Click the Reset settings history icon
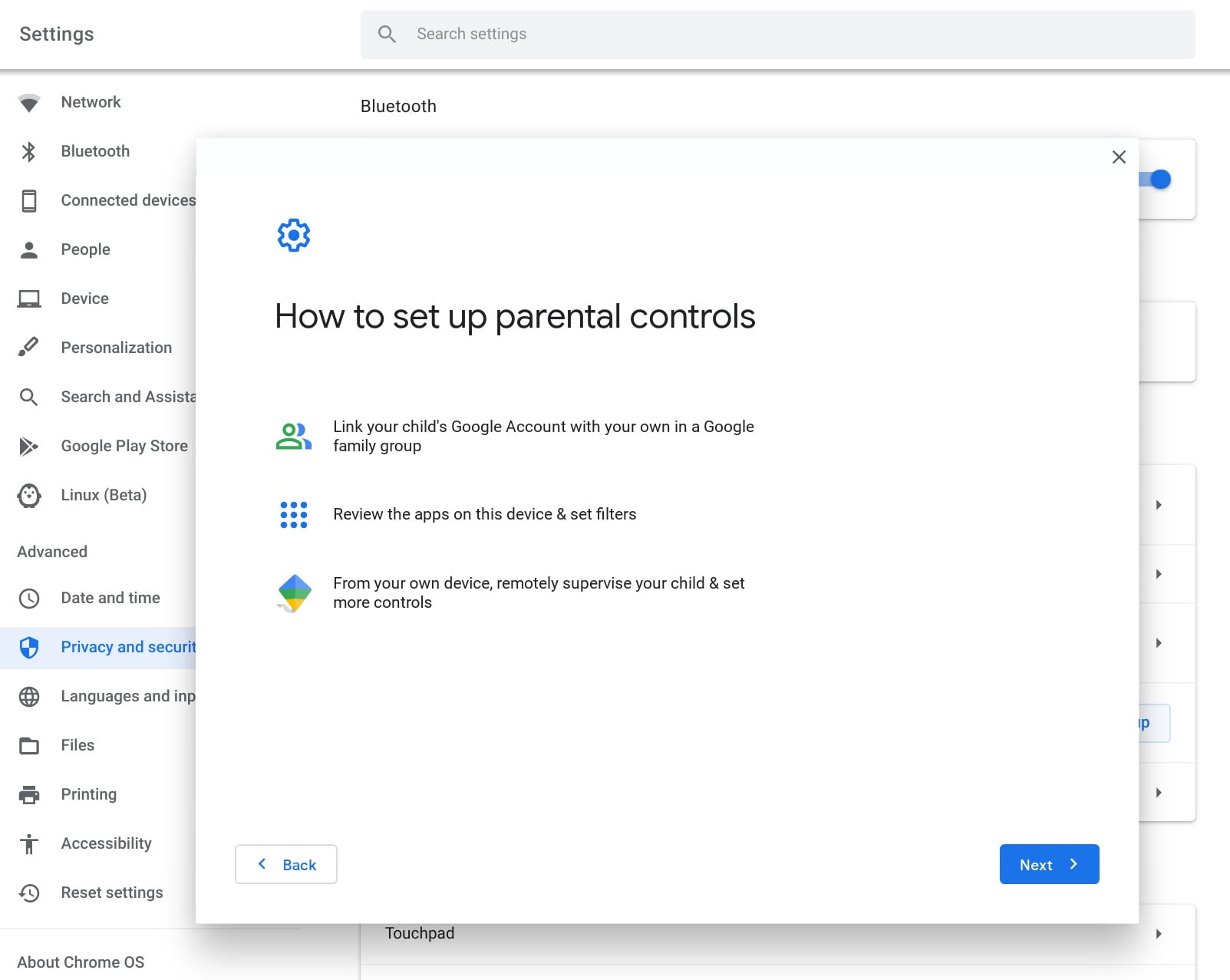This screenshot has height=980, width=1230. [29, 893]
